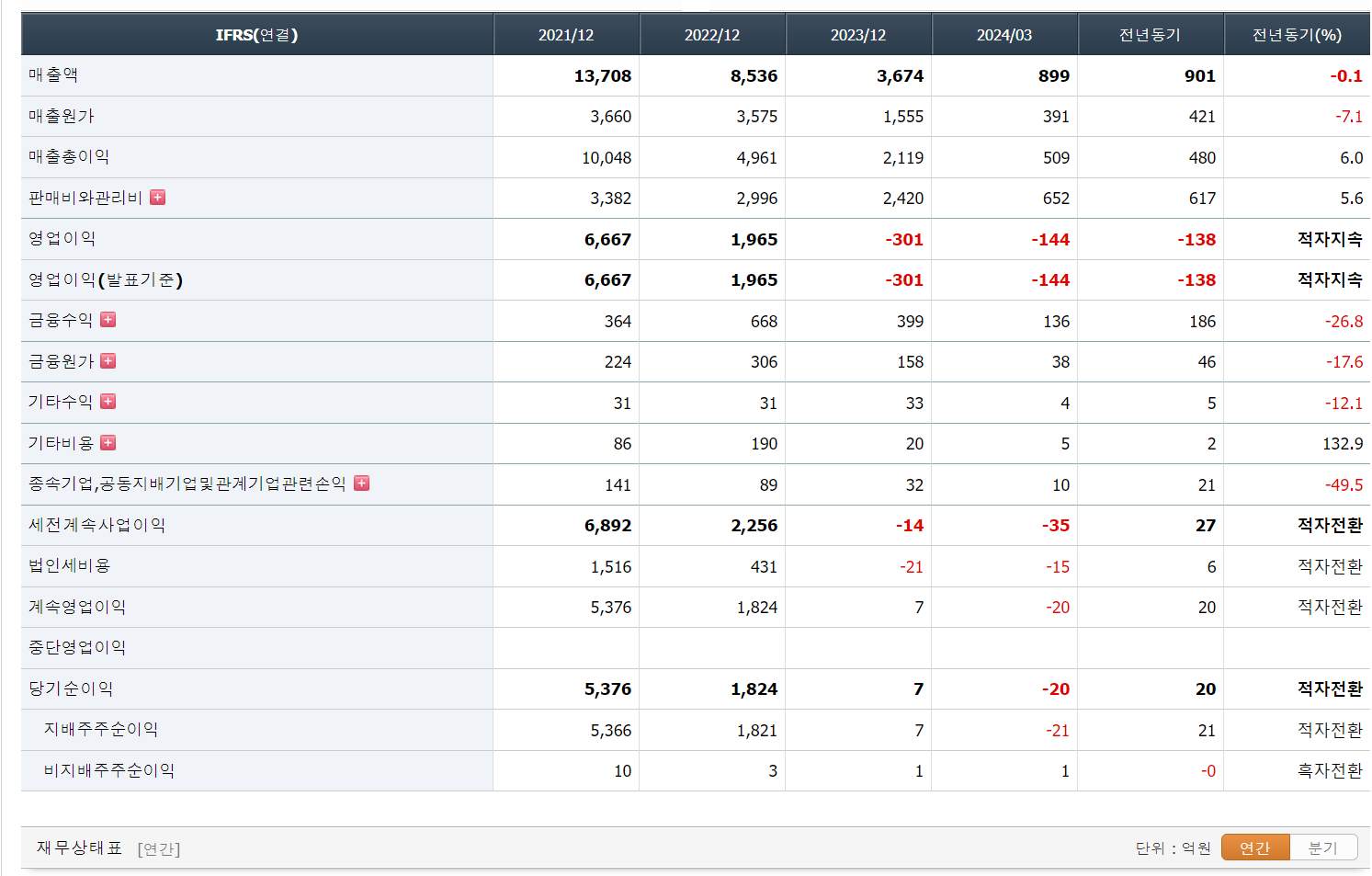Select the 법인세비용 row label
The image size is (1372, 876).
70,565
